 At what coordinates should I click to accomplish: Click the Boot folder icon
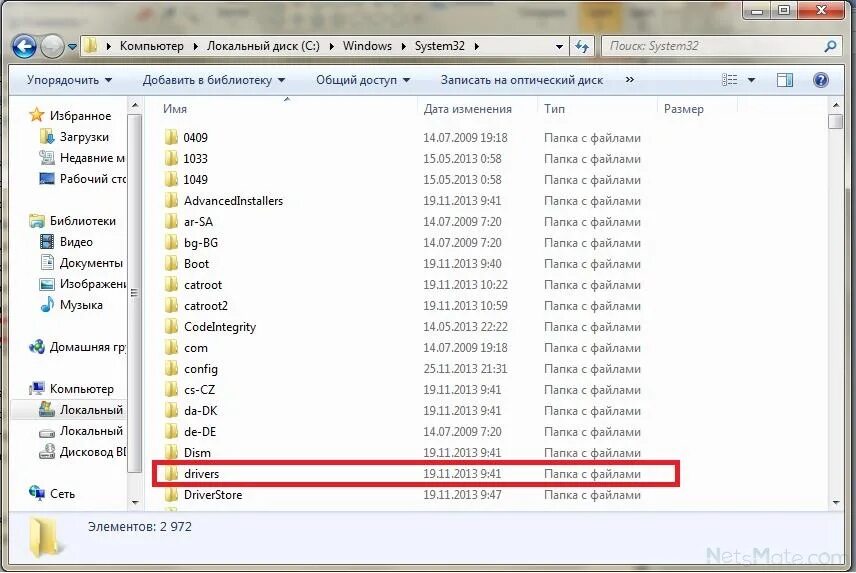(171, 263)
